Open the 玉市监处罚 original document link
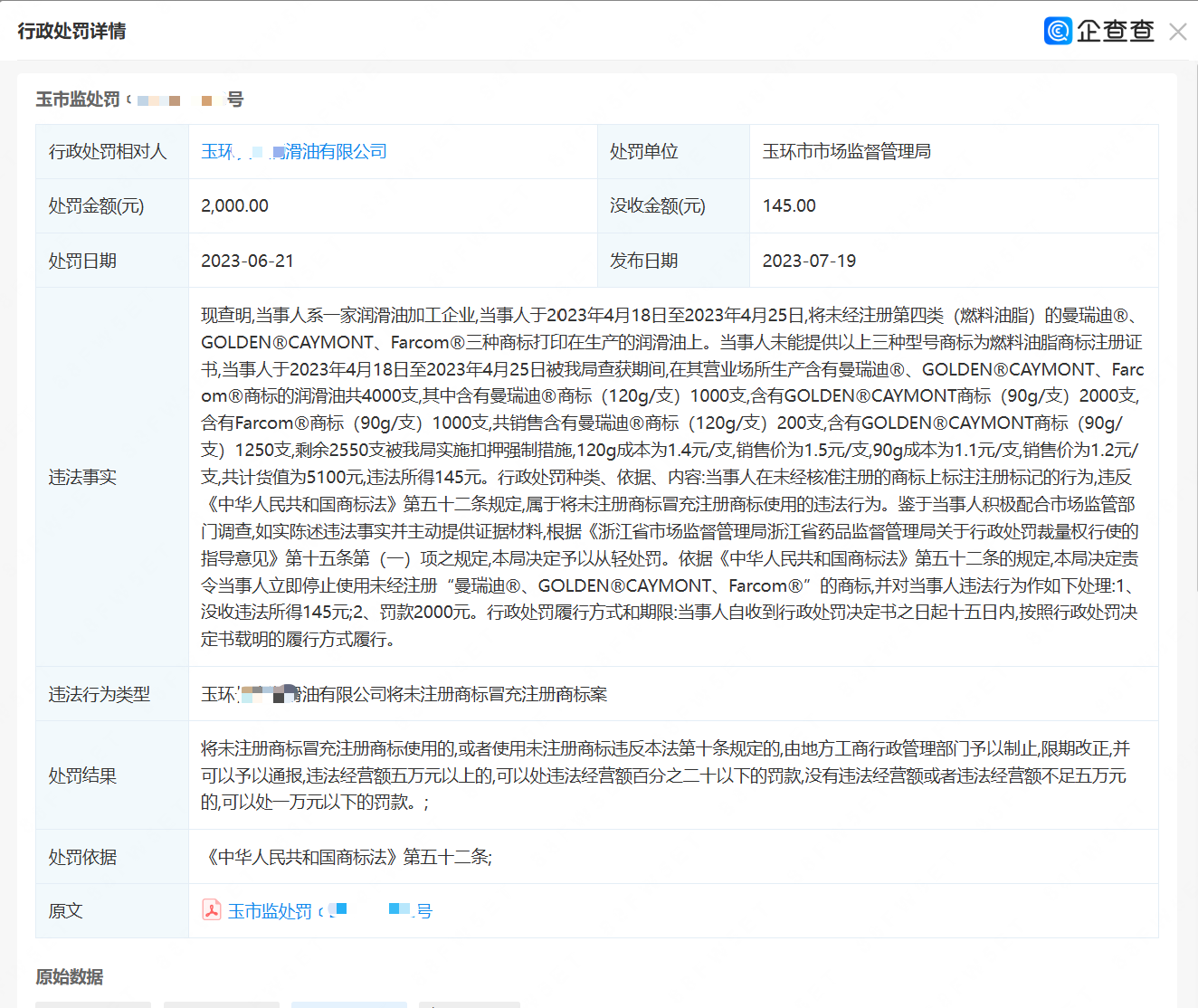1198x1008 pixels. click(x=329, y=911)
